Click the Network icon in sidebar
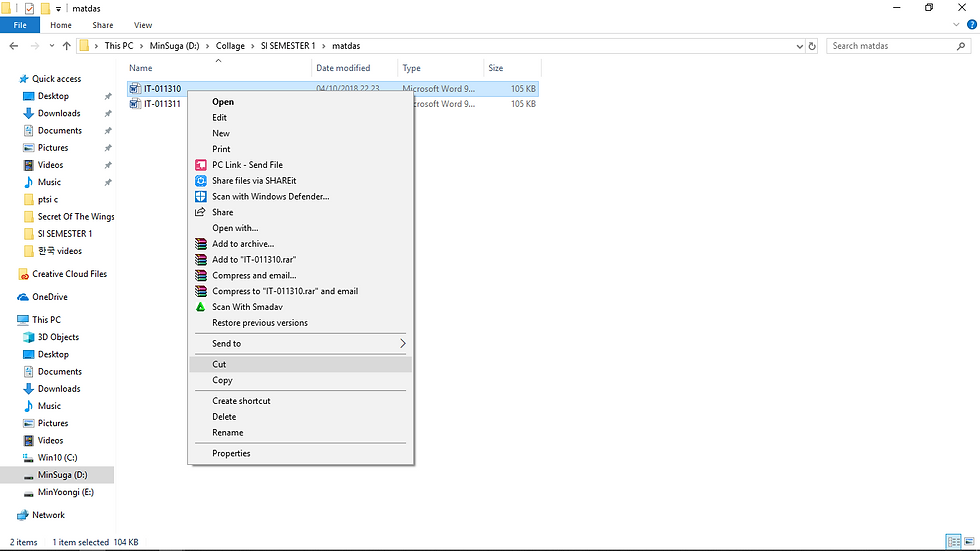Image resolution: width=980 pixels, height=551 pixels. point(23,515)
